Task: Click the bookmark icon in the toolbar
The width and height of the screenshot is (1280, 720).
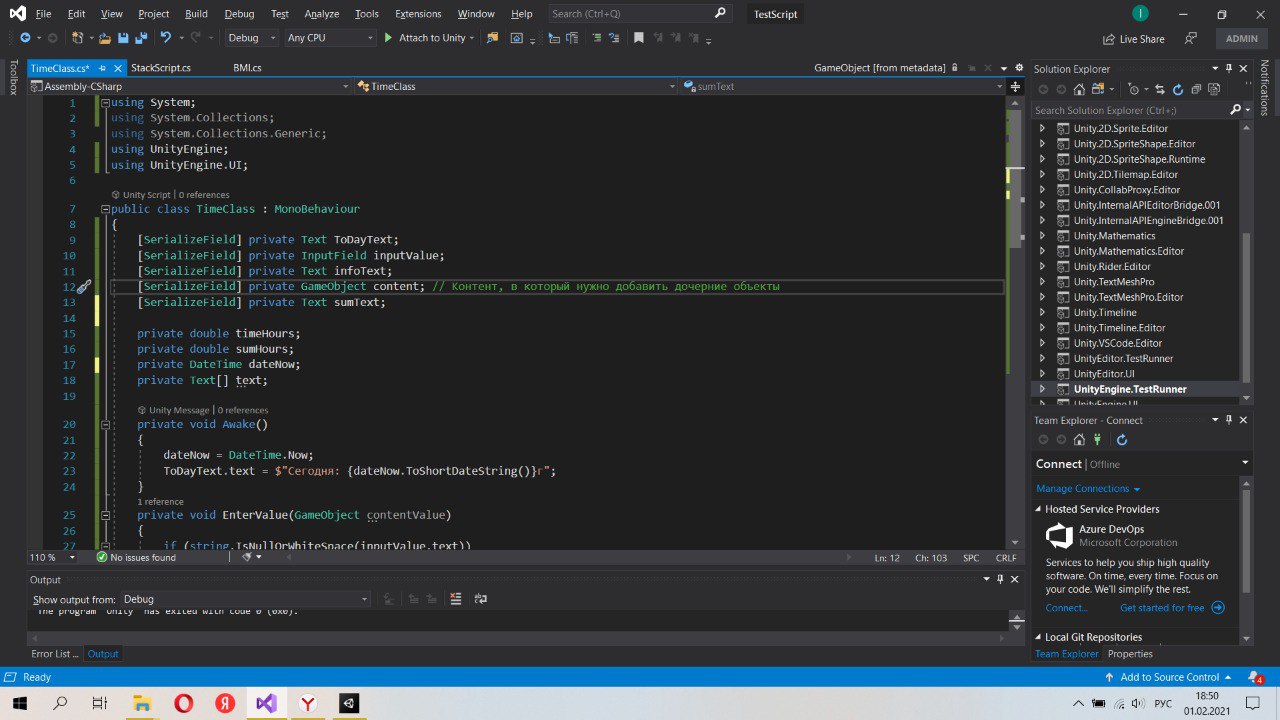Action: (x=638, y=38)
